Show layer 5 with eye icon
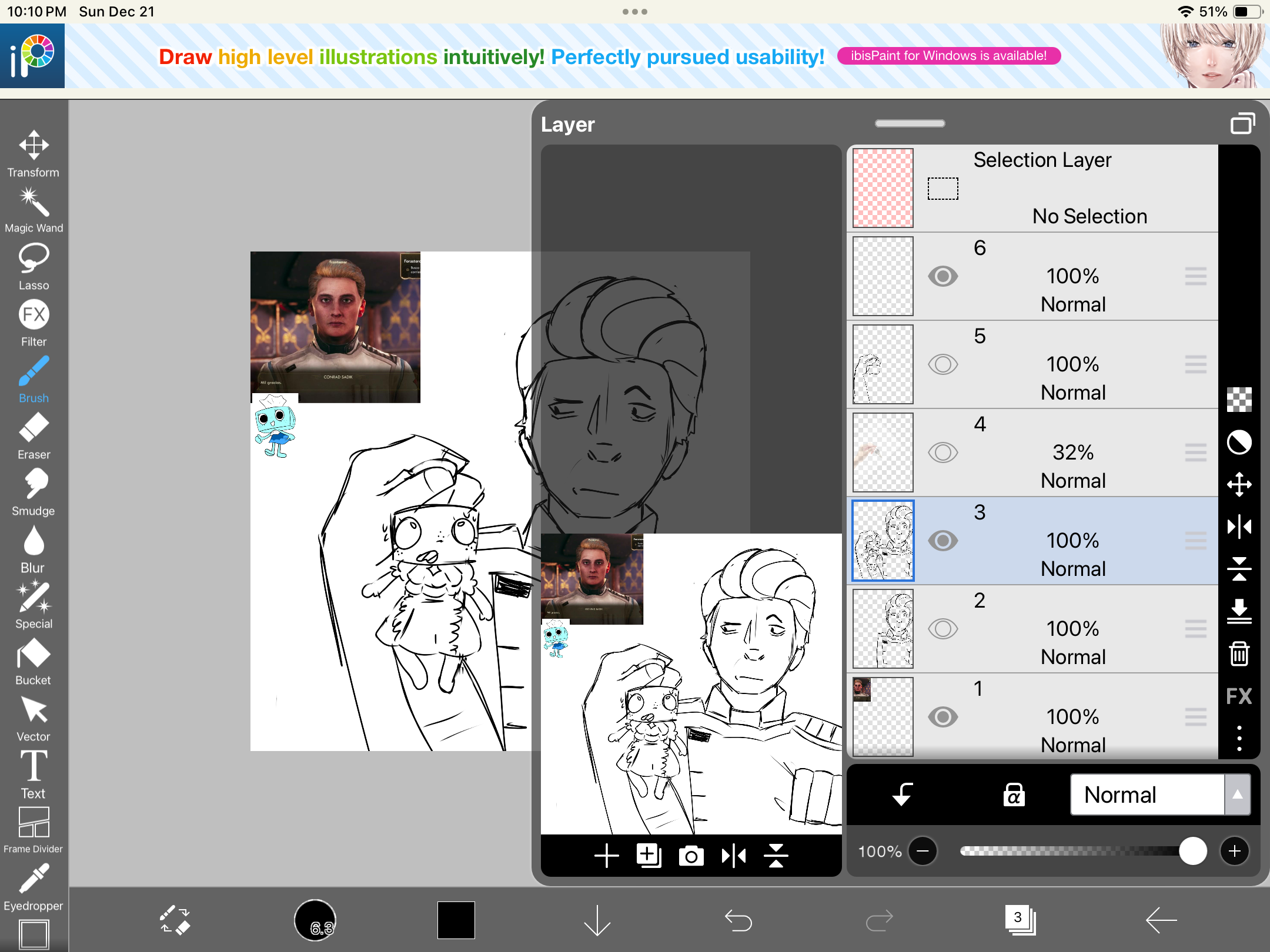The image size is (1270, 952). (x=943, y=364)
